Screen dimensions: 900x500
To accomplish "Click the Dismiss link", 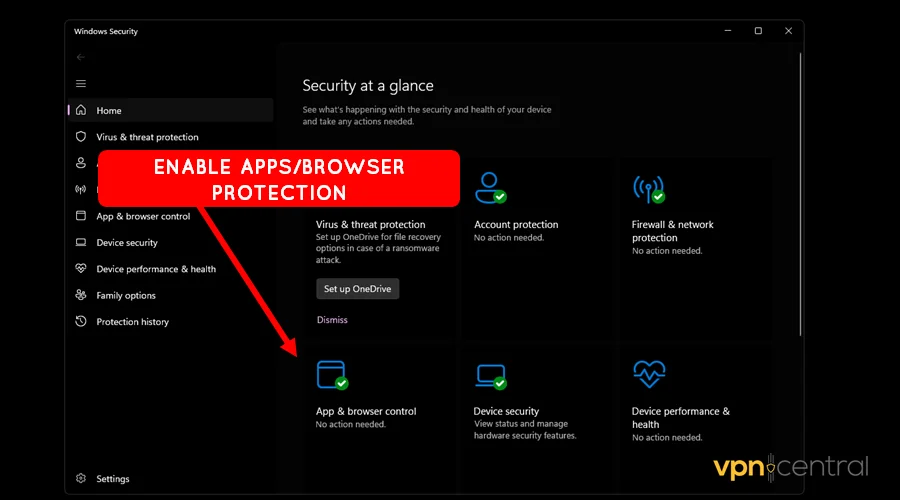I will coord(332,320).
